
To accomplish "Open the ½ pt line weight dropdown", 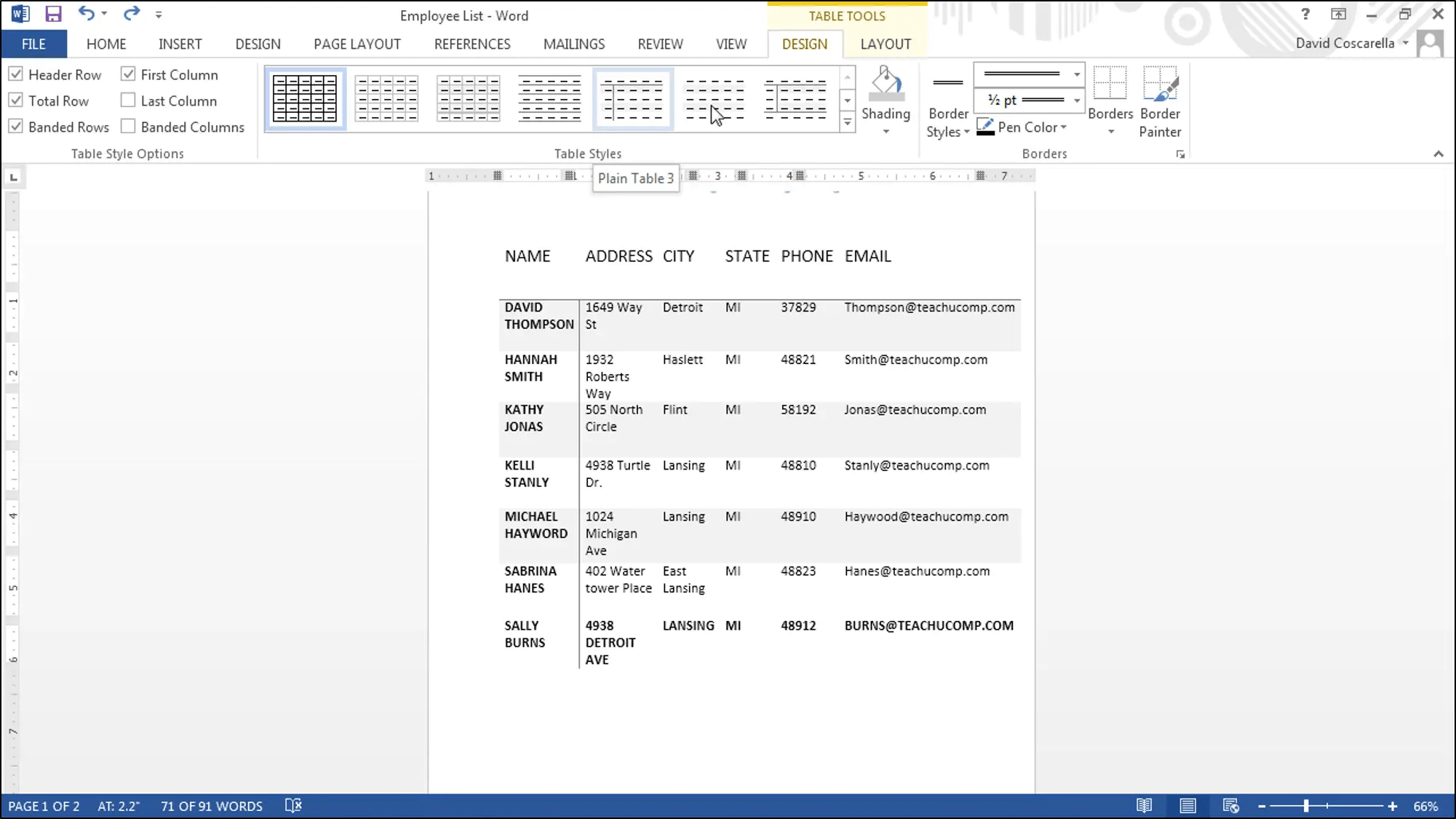I will (x=1076, y=100).
